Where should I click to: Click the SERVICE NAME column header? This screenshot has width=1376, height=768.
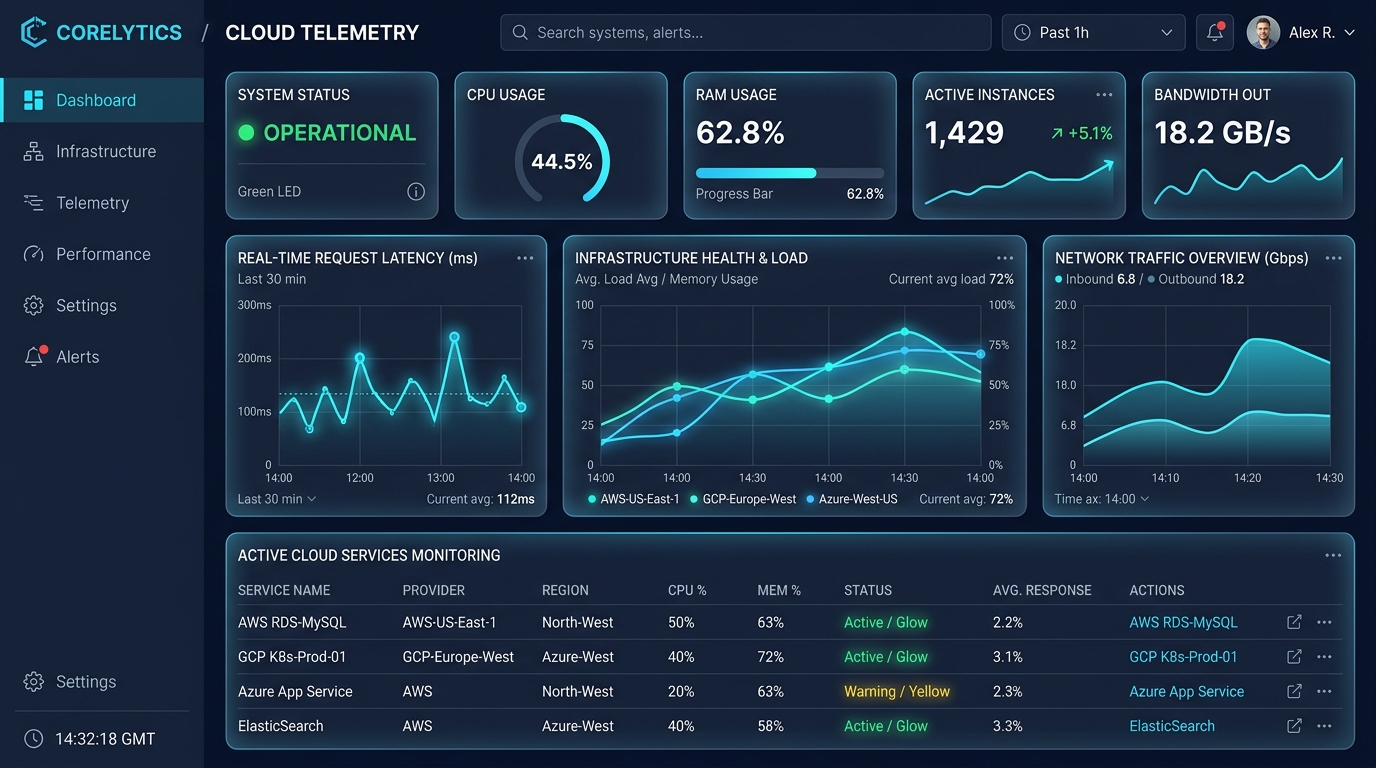pyautogui.click(x=284, y=590)
